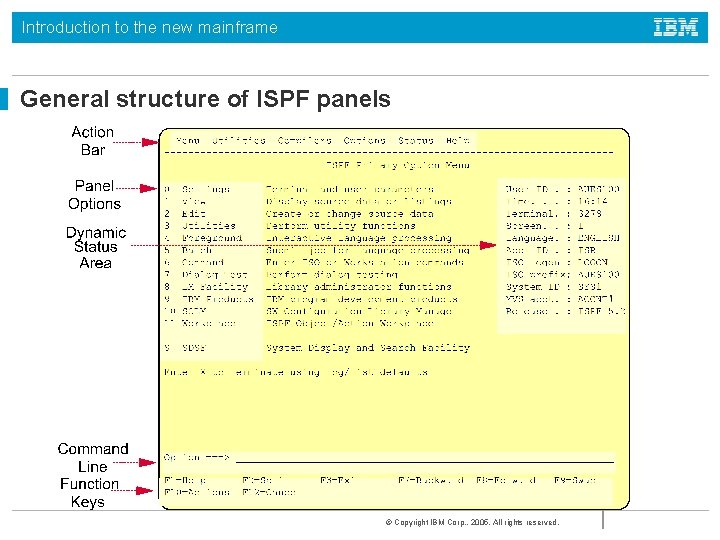
Task: Select option 3 Utilities in panel list
Action: [200, 226]
